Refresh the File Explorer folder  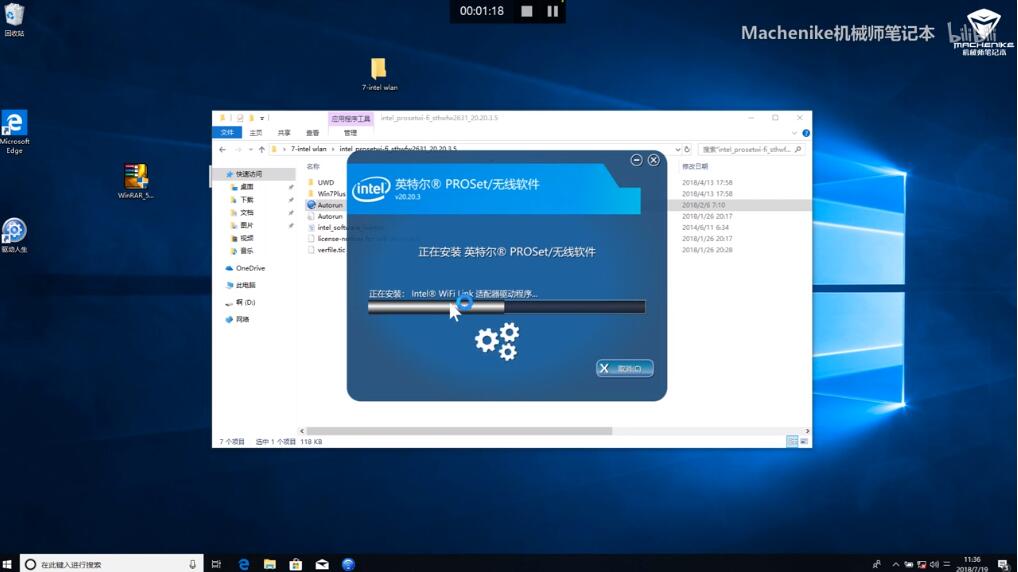[688, 149]
